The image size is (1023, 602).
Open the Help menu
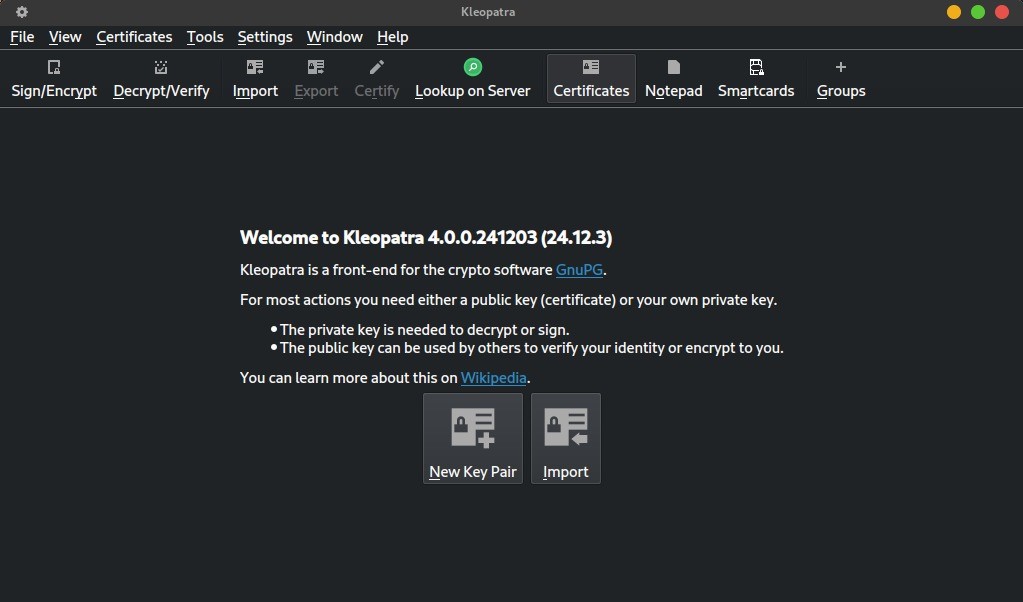392,37
